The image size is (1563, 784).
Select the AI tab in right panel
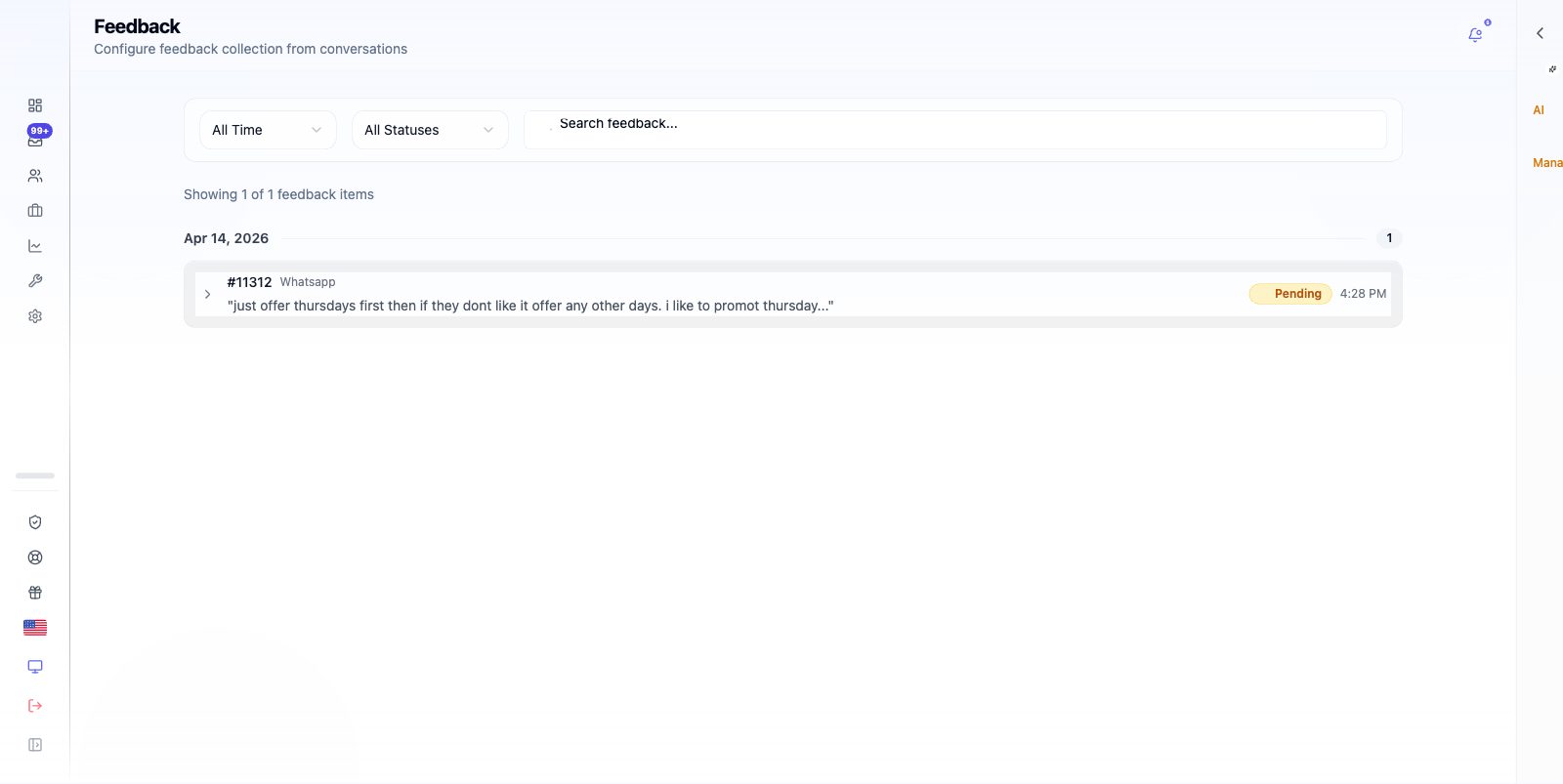tap(1539, 110)
